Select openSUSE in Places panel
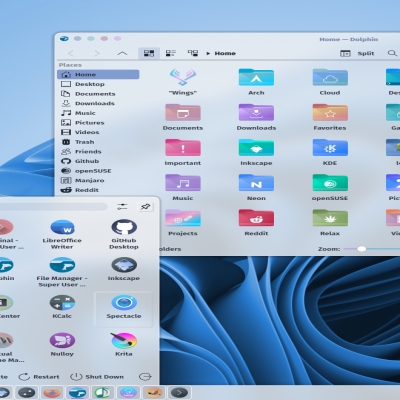 pos(98,171)
